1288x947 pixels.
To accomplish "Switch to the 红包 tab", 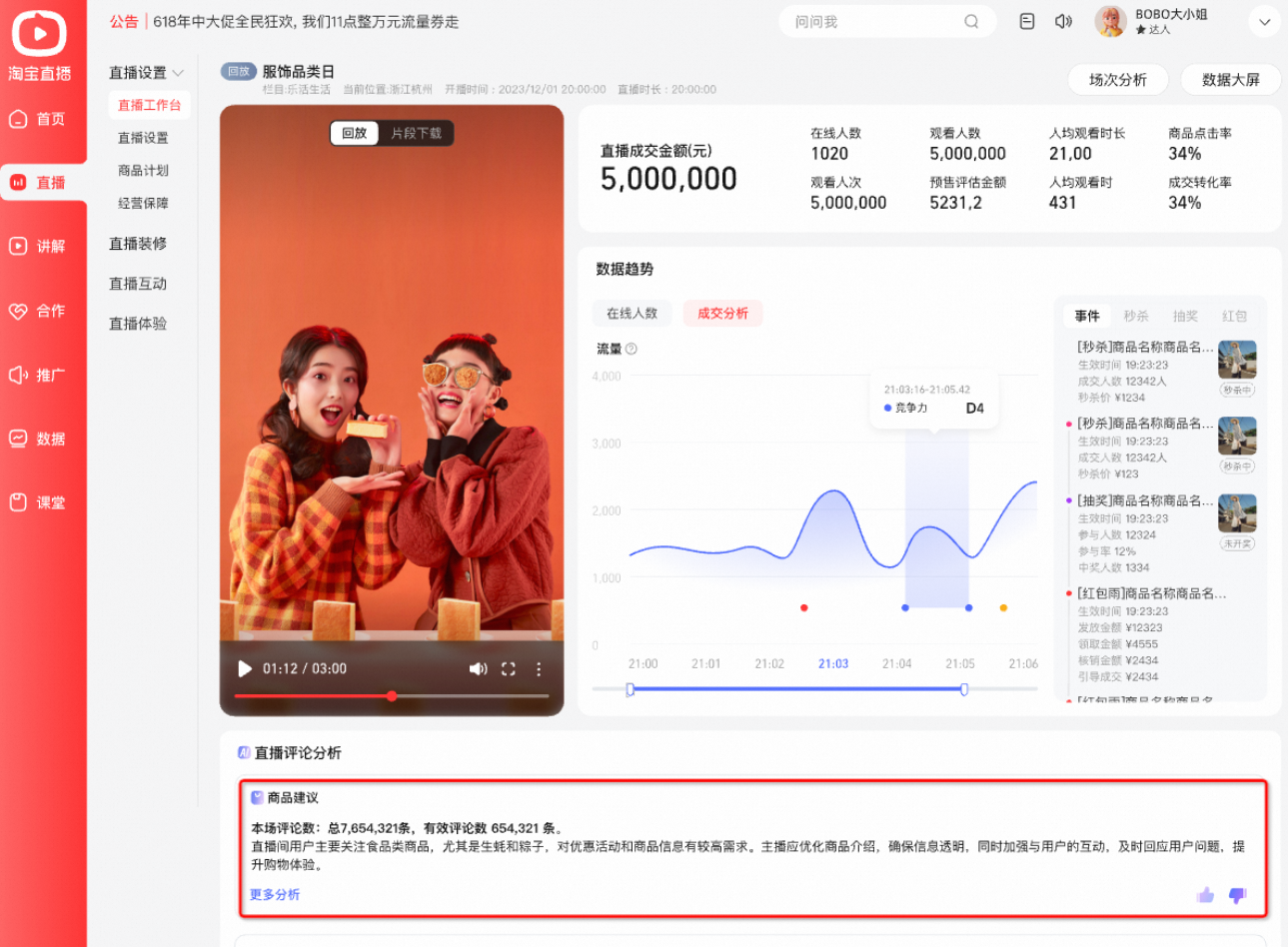I will [x=1234, y=316].
